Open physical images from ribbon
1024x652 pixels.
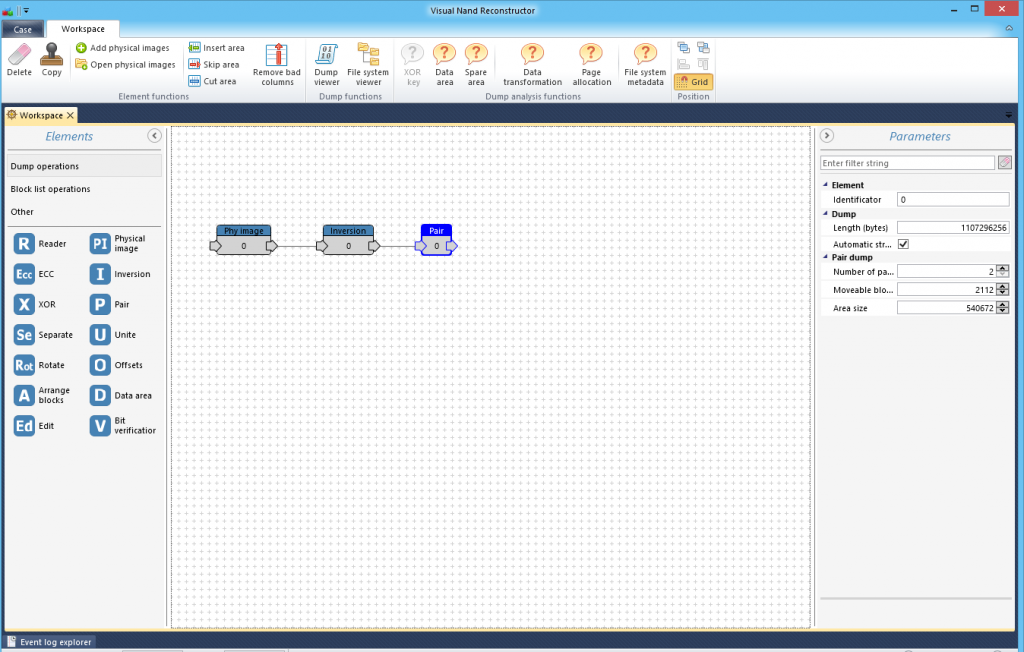point(125,65)
